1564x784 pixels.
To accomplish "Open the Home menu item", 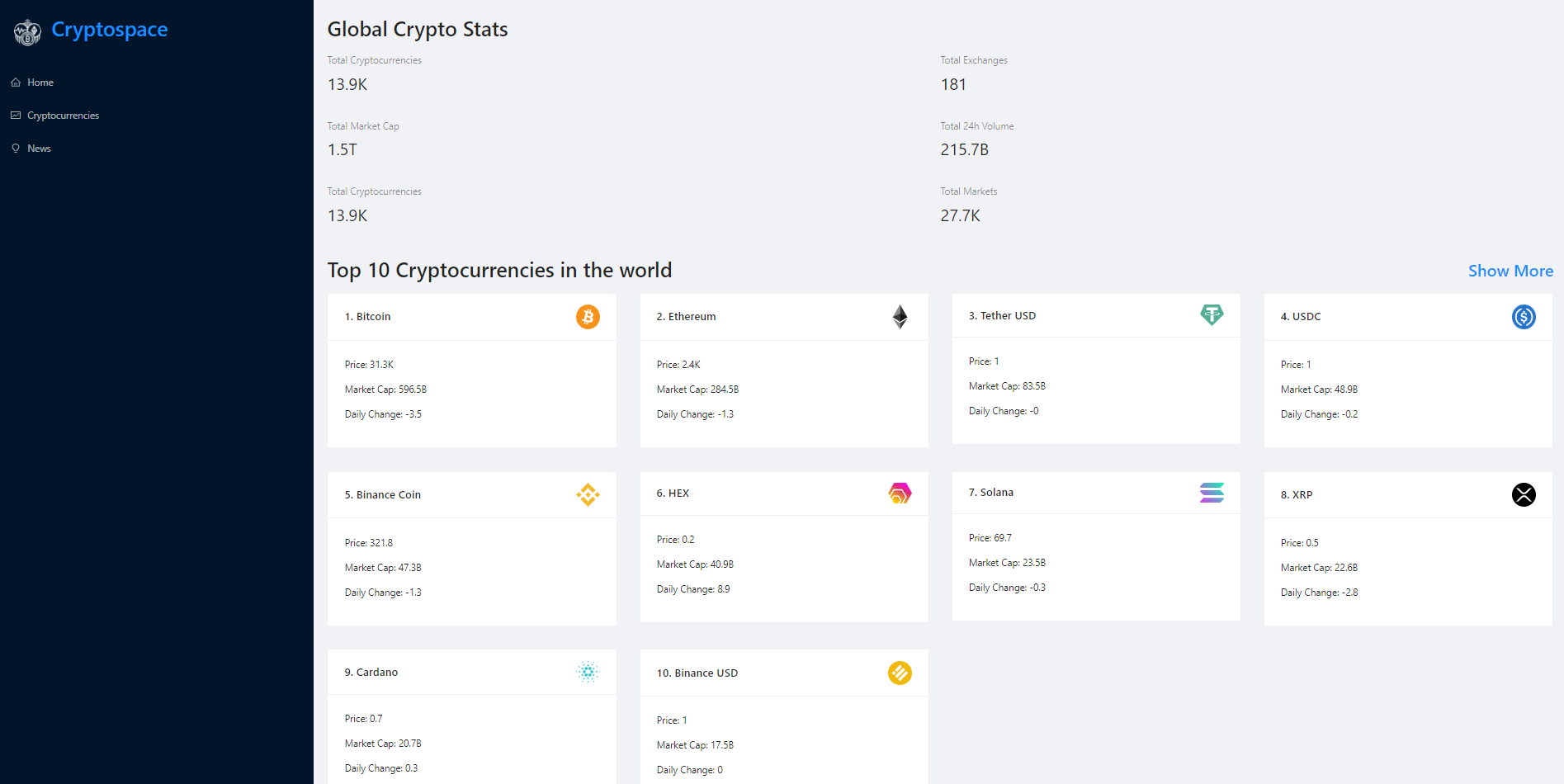I will 40,83.
